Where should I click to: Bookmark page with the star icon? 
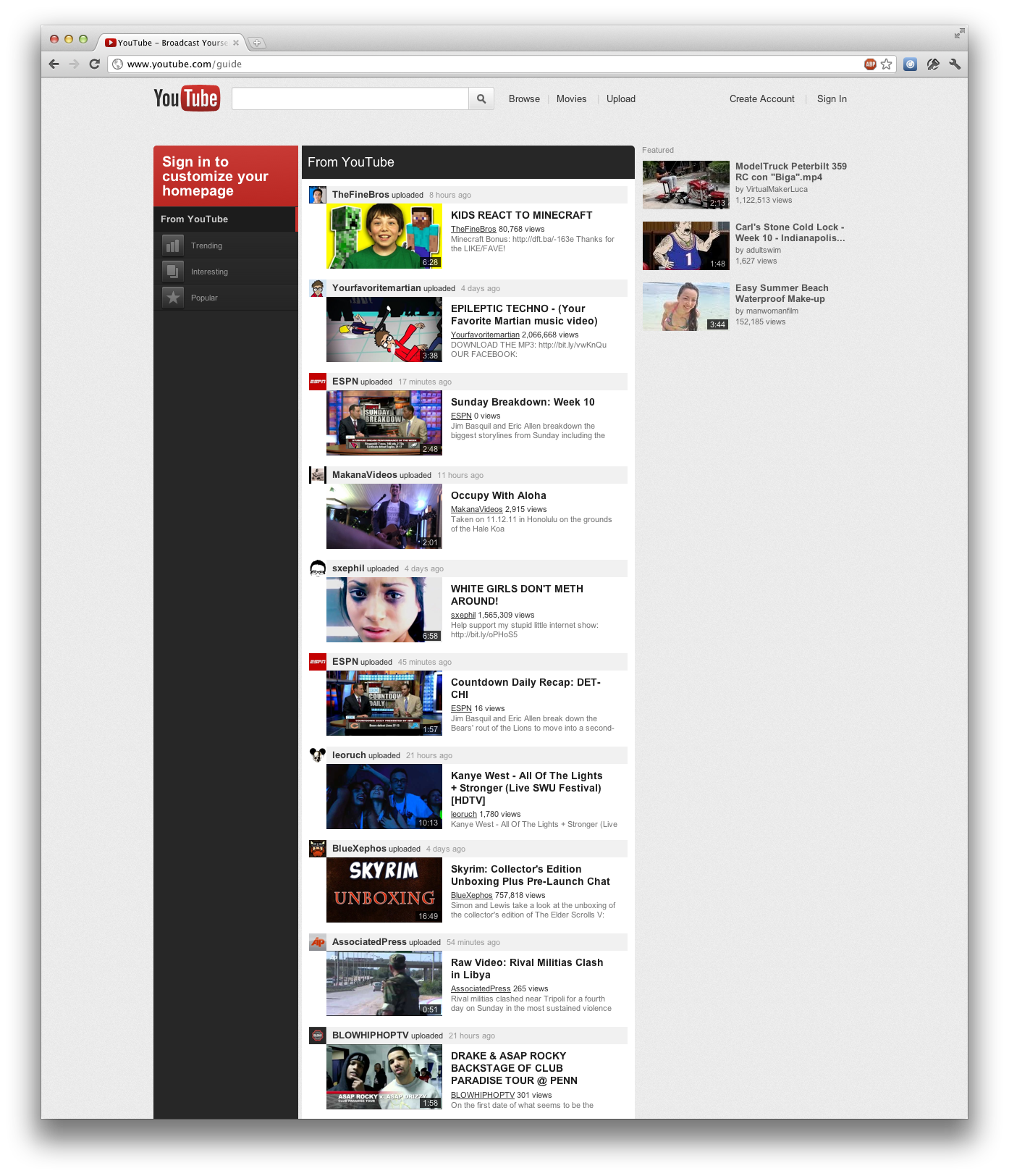(x=887, y=64)
